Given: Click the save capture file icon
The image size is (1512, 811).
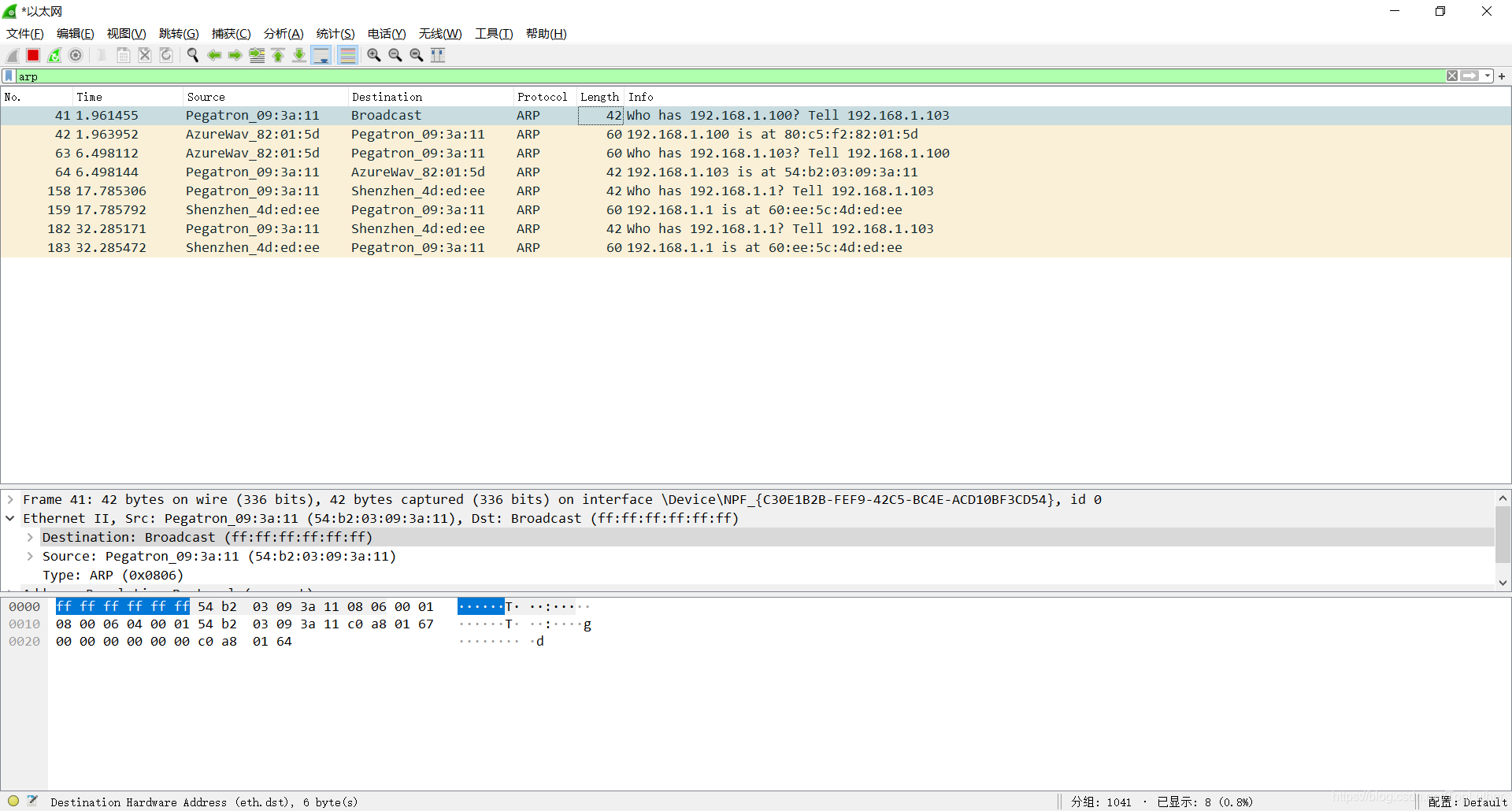Looking at the screenshot, I should 124,55.
